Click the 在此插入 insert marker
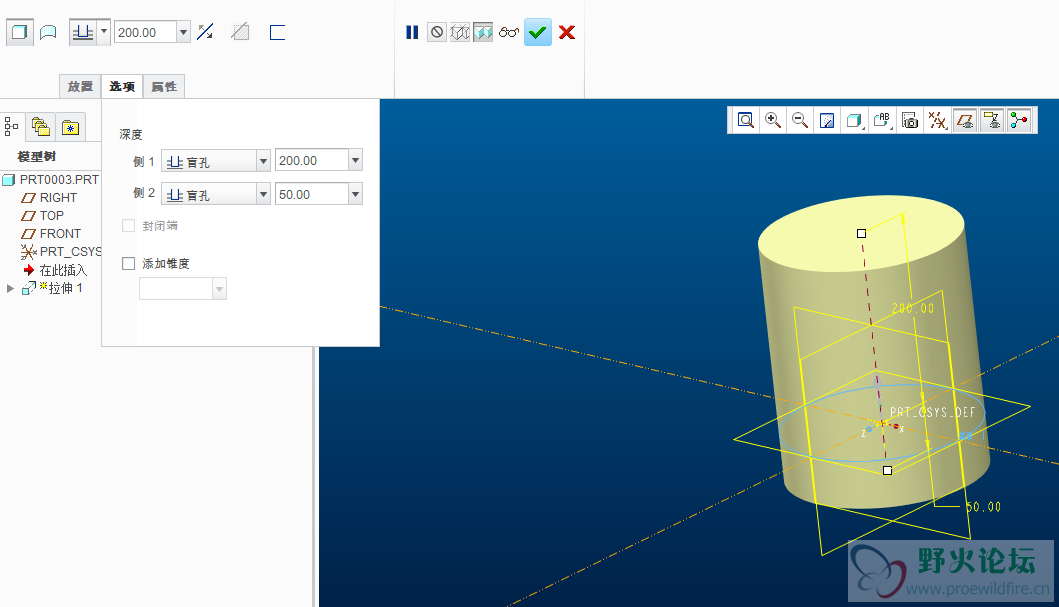This screenshot has width=1059, height=607. point(55,270)
